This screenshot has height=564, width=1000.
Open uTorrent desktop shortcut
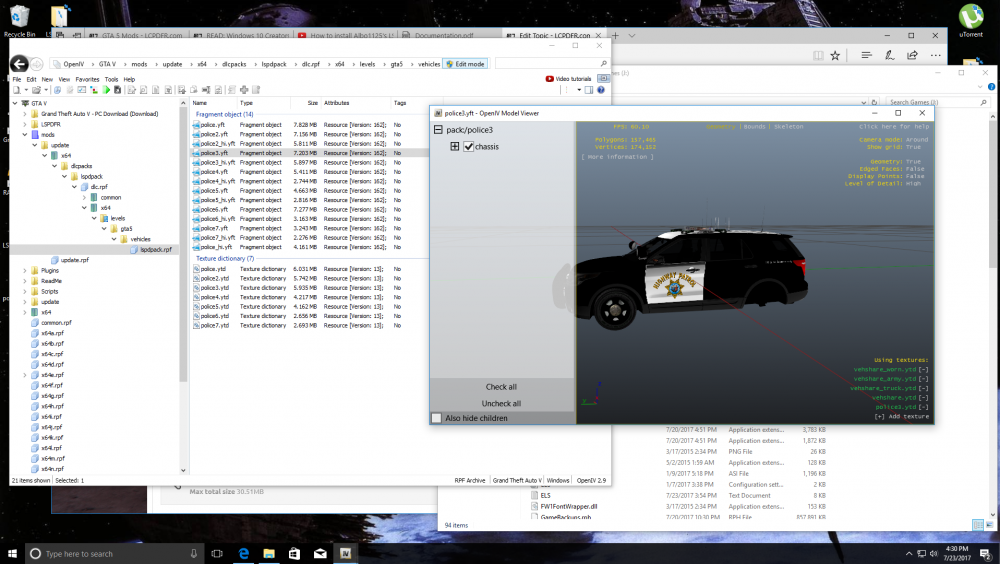[970, 18]
